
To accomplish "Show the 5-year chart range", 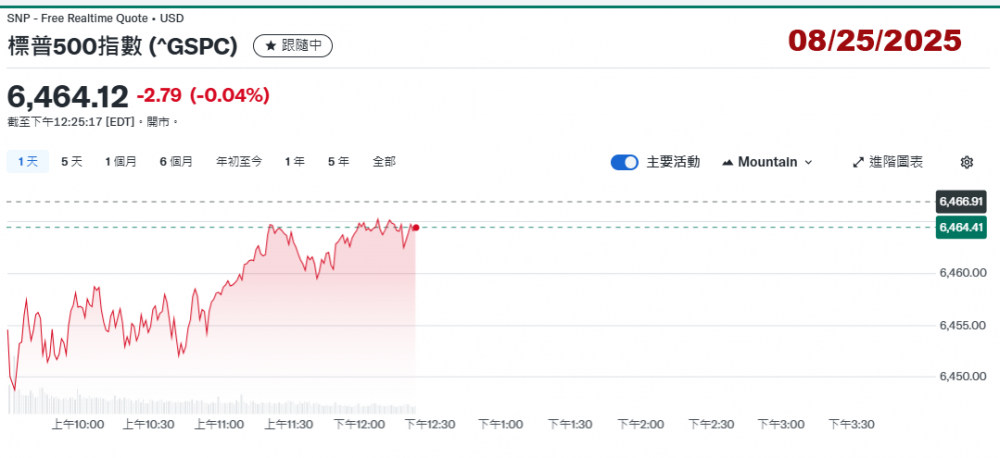I will pyautogui.click(x=338, y=161).
